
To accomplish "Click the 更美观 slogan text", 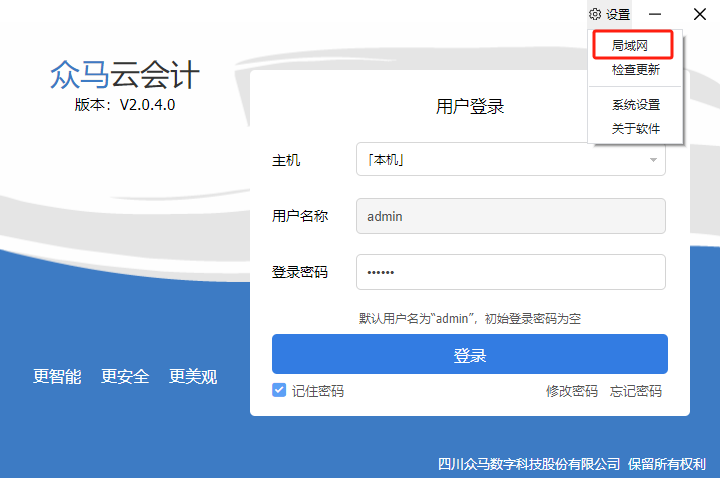I will [193, 377].
